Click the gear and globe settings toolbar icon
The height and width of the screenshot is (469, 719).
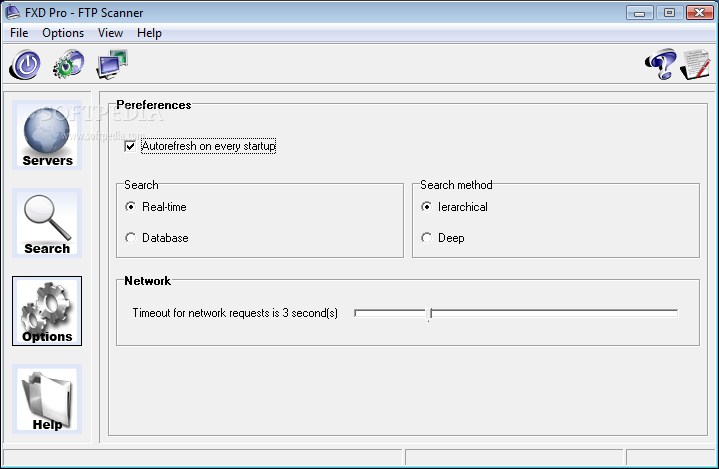68,64
